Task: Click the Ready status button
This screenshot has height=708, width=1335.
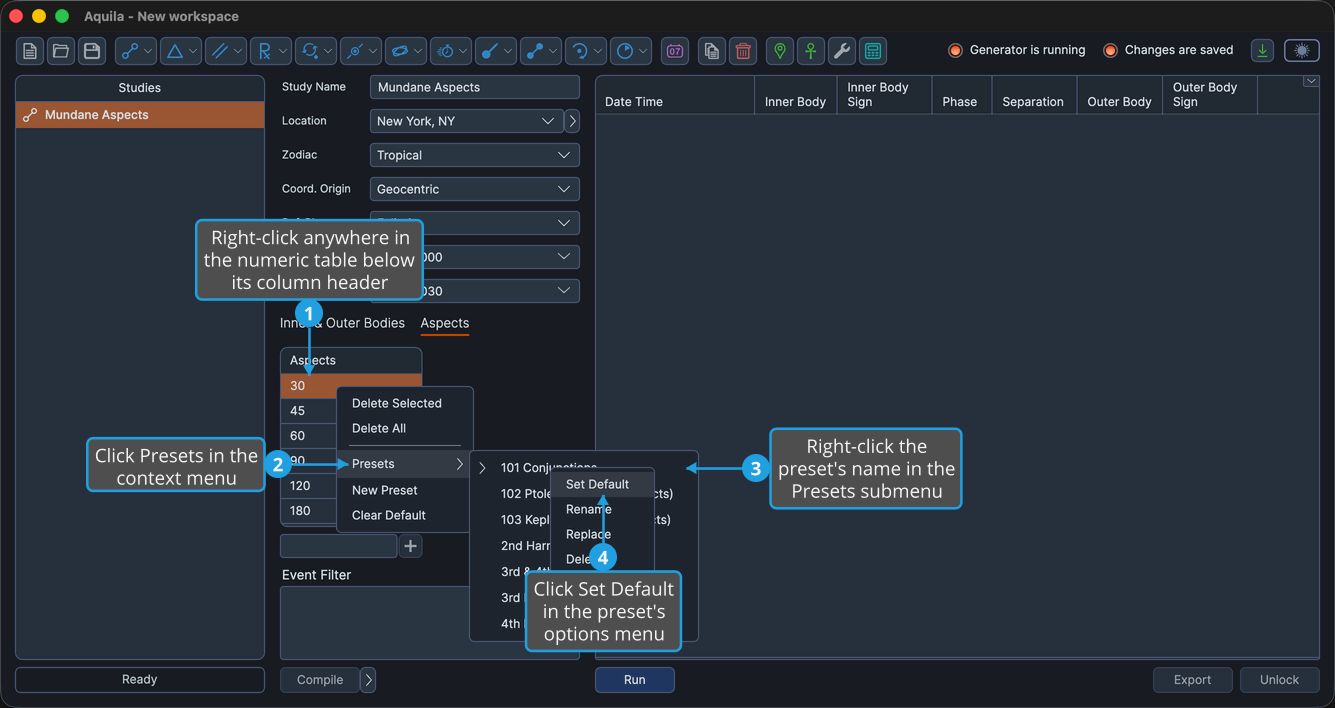Action: click(x=140, y=680)
